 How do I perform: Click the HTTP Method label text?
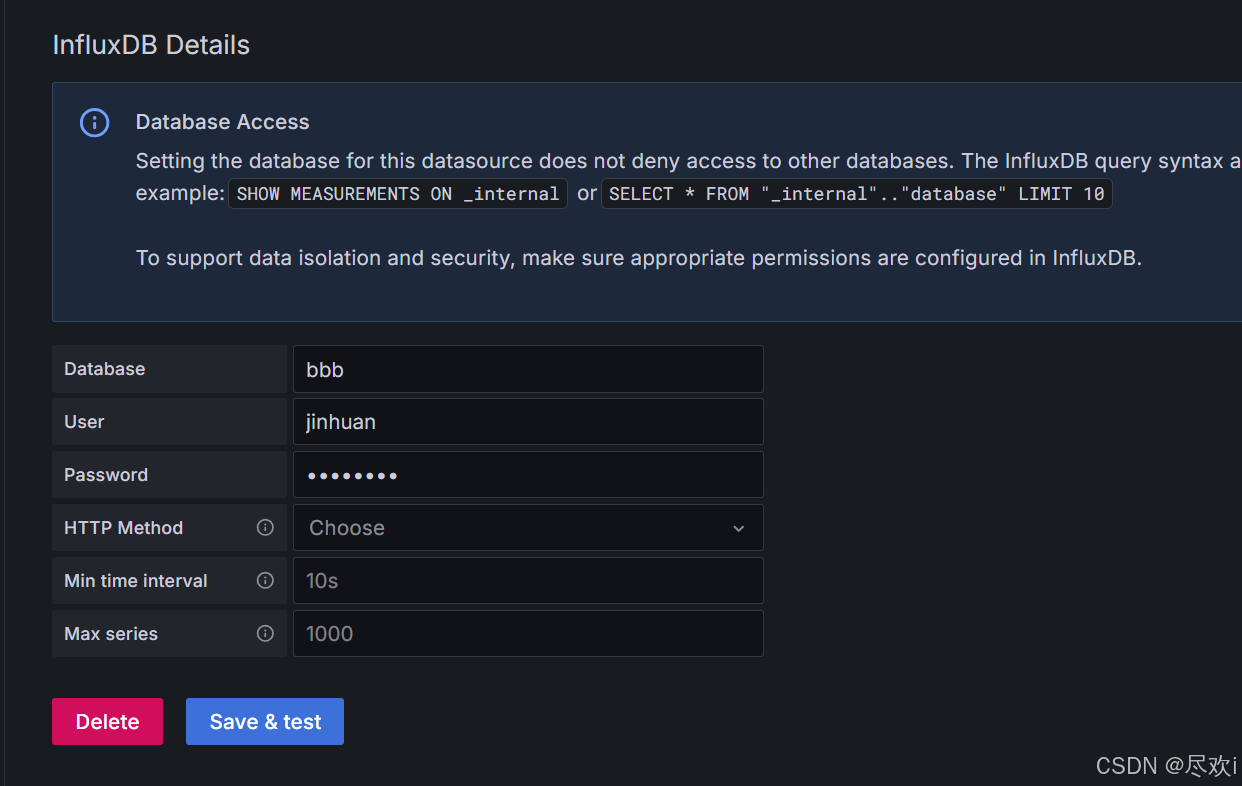[x=123, y=528]
